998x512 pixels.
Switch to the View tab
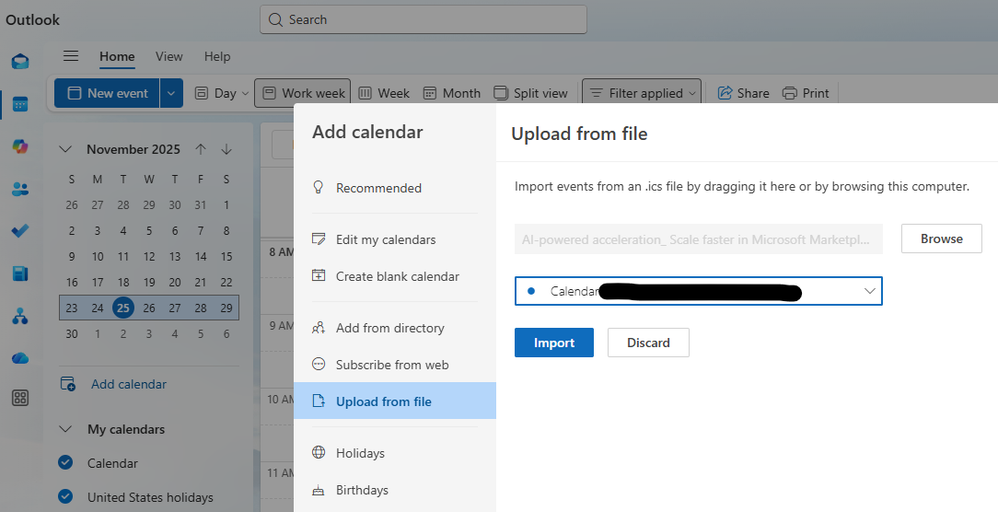(169, 57)
